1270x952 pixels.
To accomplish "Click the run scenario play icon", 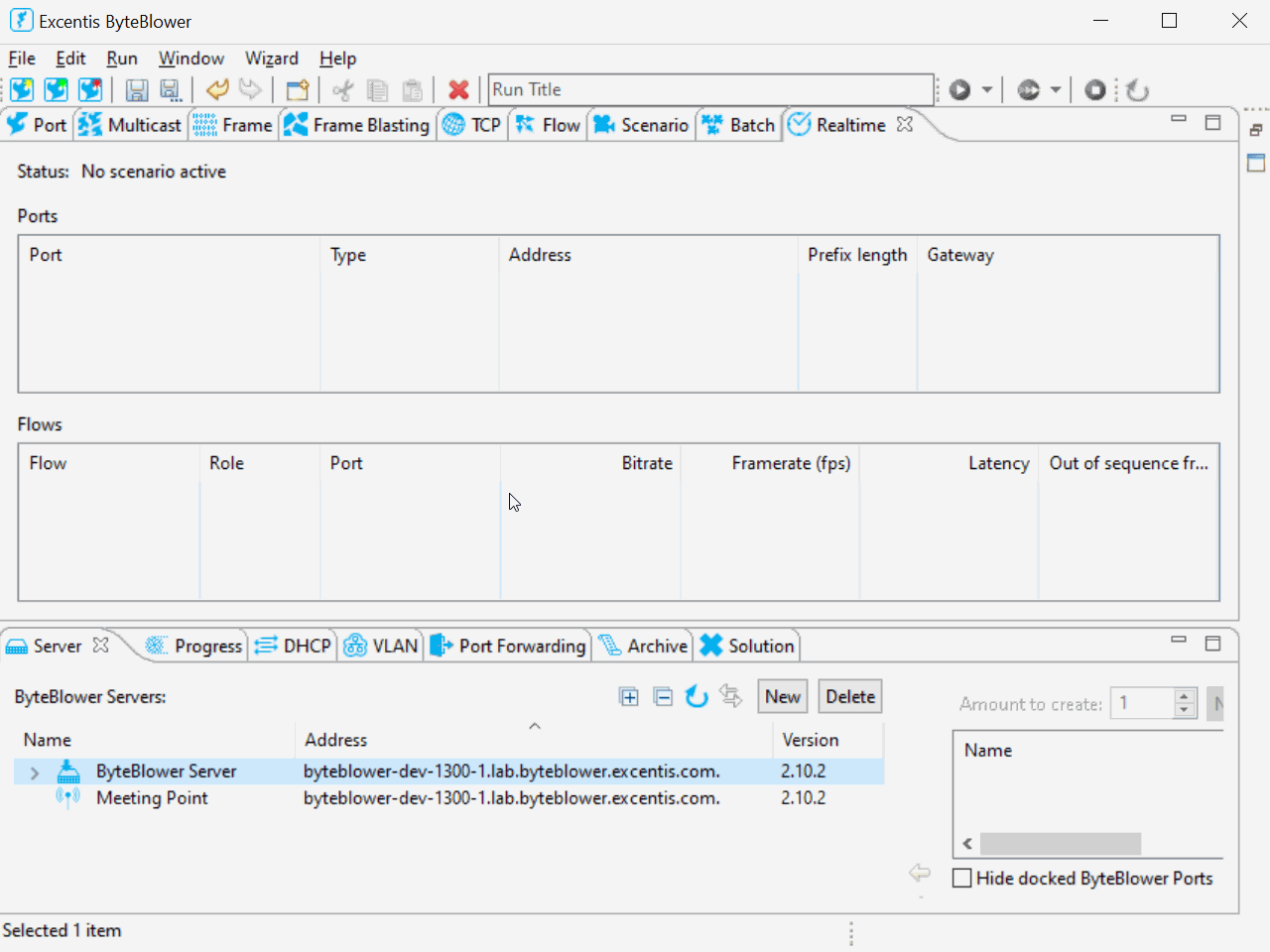I will [959, 90].
